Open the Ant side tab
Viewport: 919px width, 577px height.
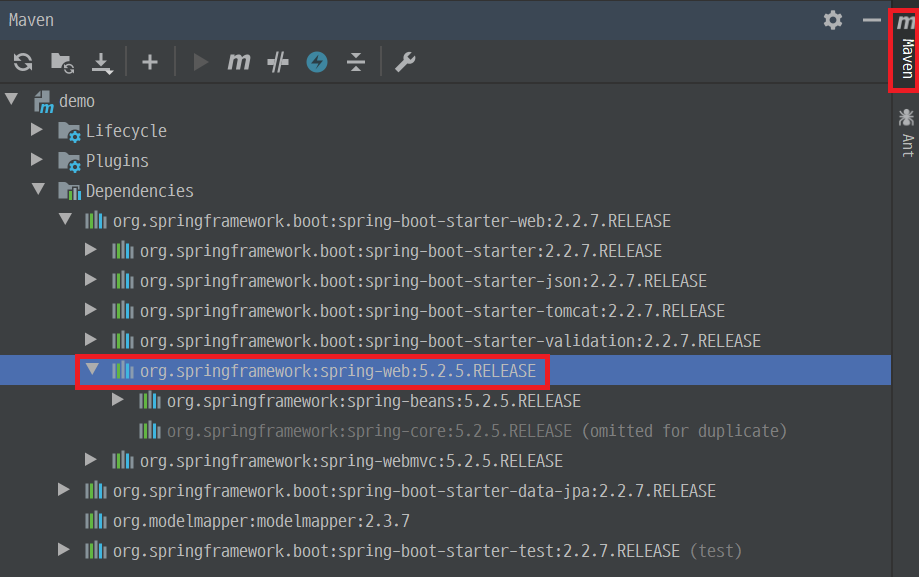(907, 133)
